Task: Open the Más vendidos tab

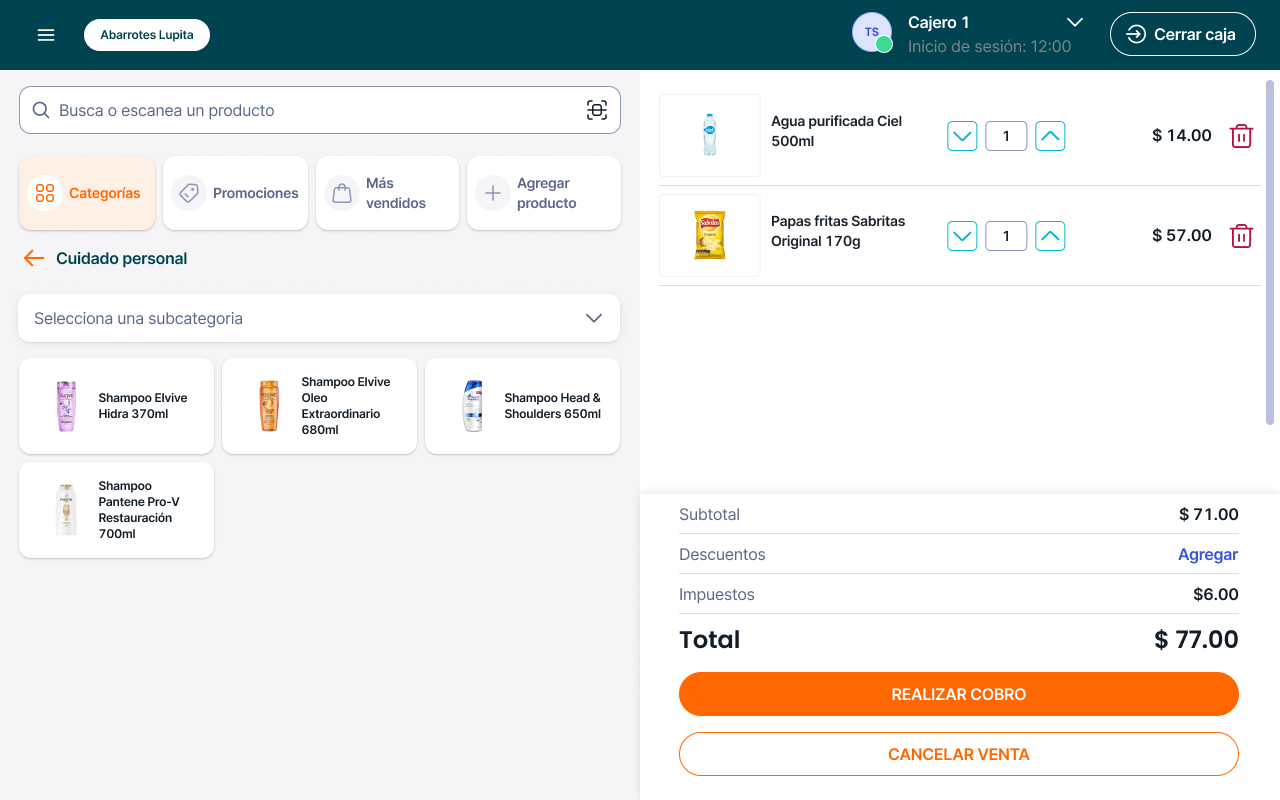Action: coord(387,193)
